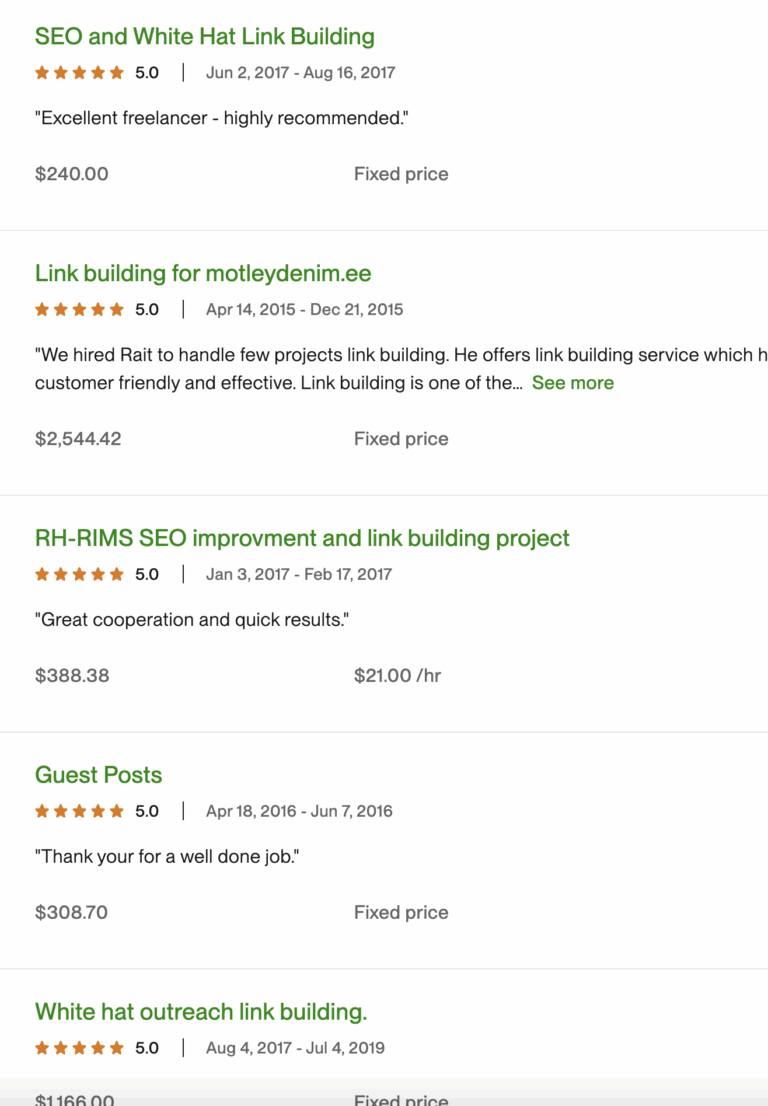The height and width of the screenshot is (1106, 768).
Task: Click the Apr 14, 2015 - Dec 21, 2015 date range
Action: pos(304,310)
